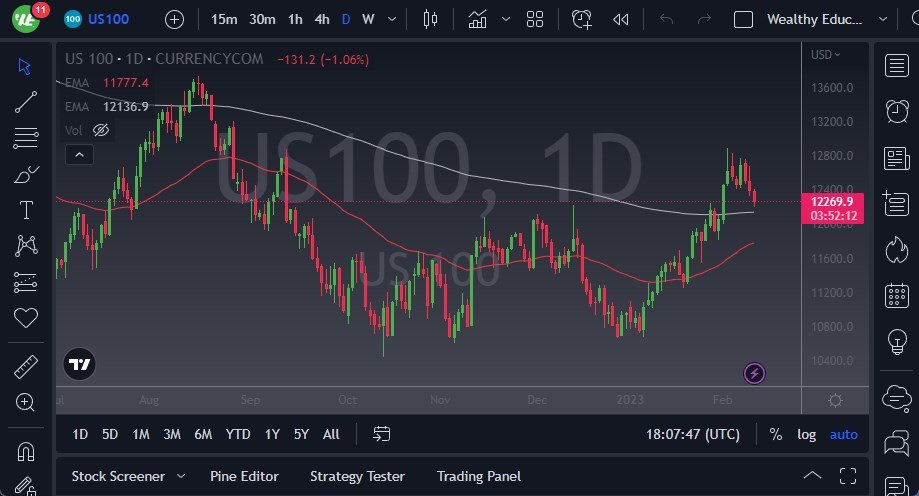Open the Watchlist panel icon
919x496 pixels.
pyautogui.click(x=897, y=66)
